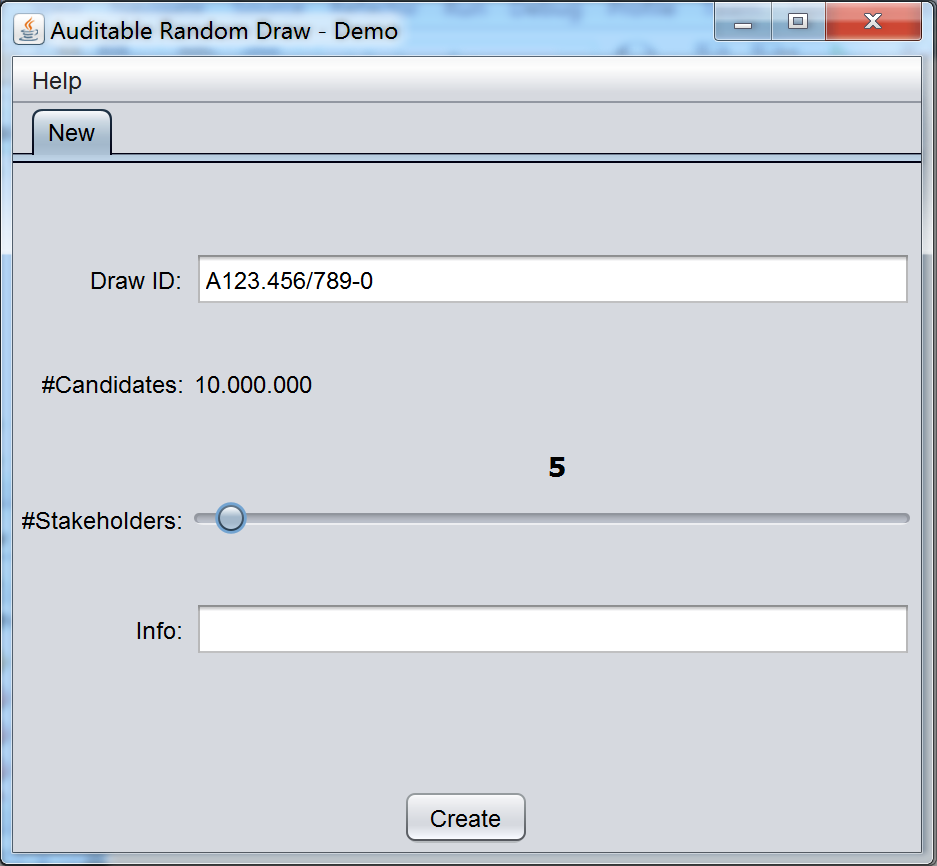Click the #Candidates value 10.000.000
The width and height of the screenshot is (937, 866).
[x=253, y=385]
